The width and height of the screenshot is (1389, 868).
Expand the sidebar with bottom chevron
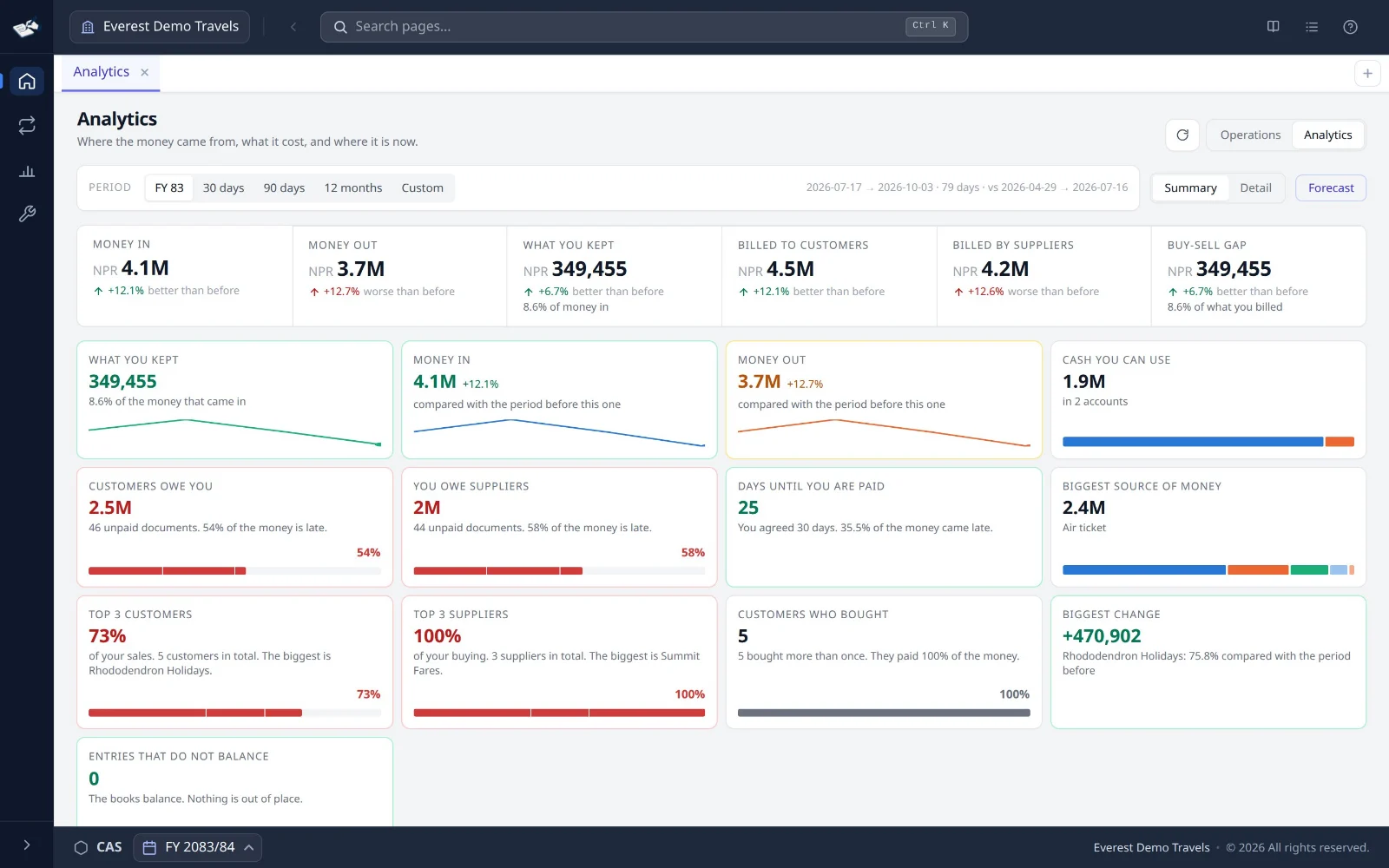pos(27,845)
